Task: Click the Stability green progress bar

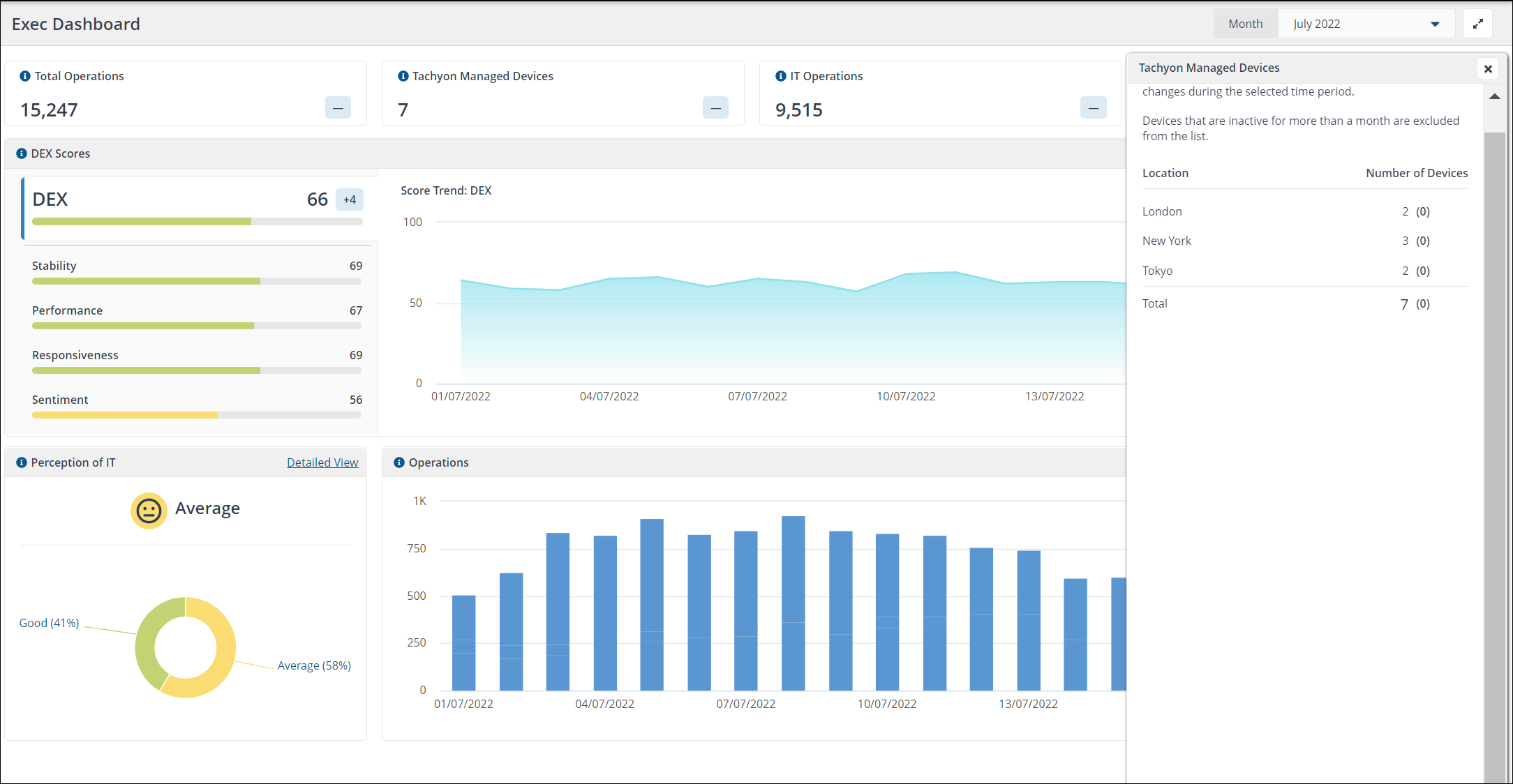Action: coord(146,281)
